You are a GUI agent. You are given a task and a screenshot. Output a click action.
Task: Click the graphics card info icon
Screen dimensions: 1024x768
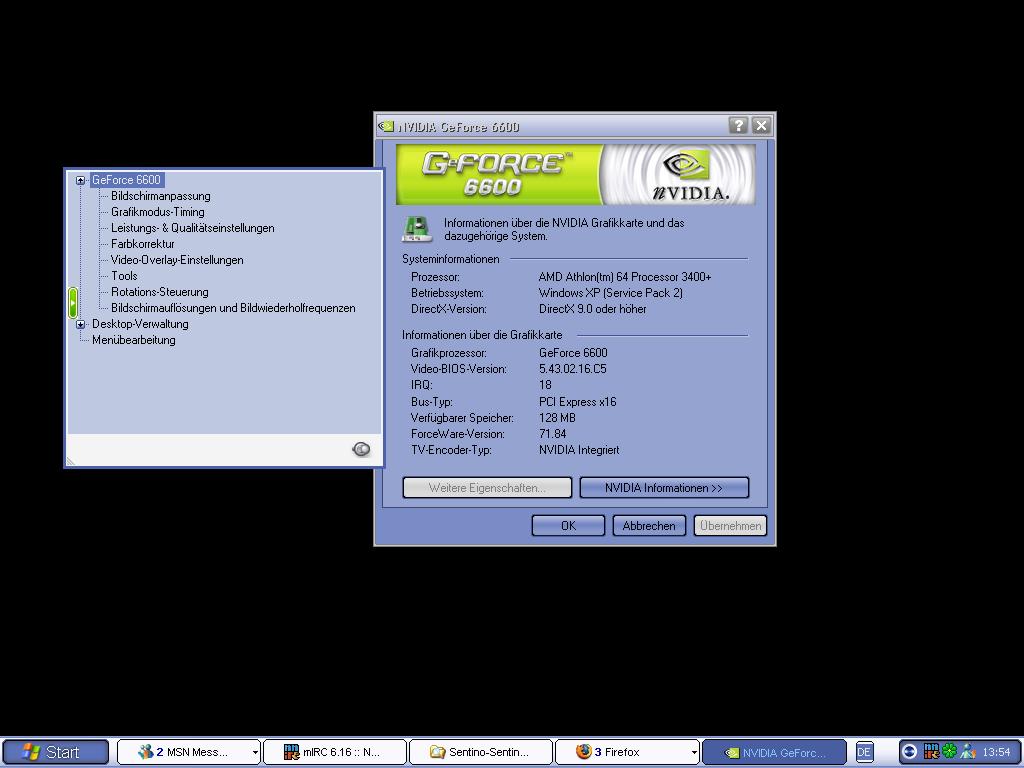pyautogui.click(x=417, y=229)
